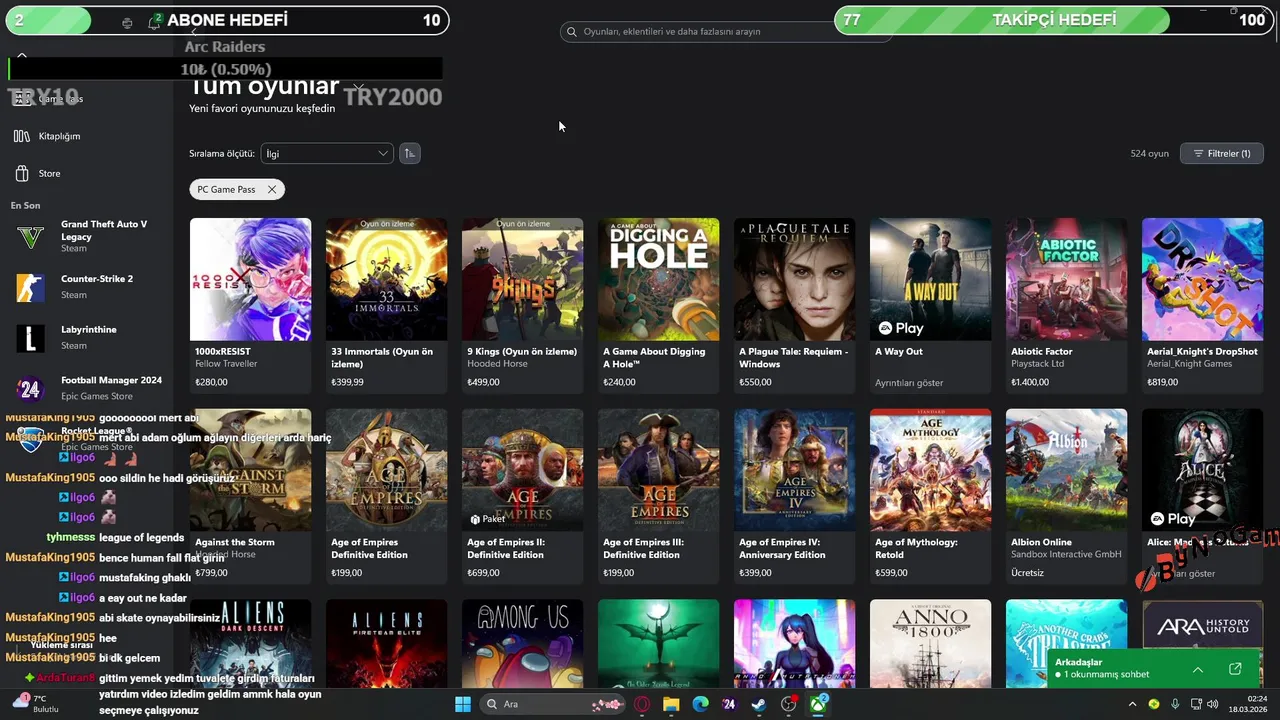The image size is (1280, 720).
Task: Open Aliens Fireteam Elite thumbnail
Action: coord(386,643)
